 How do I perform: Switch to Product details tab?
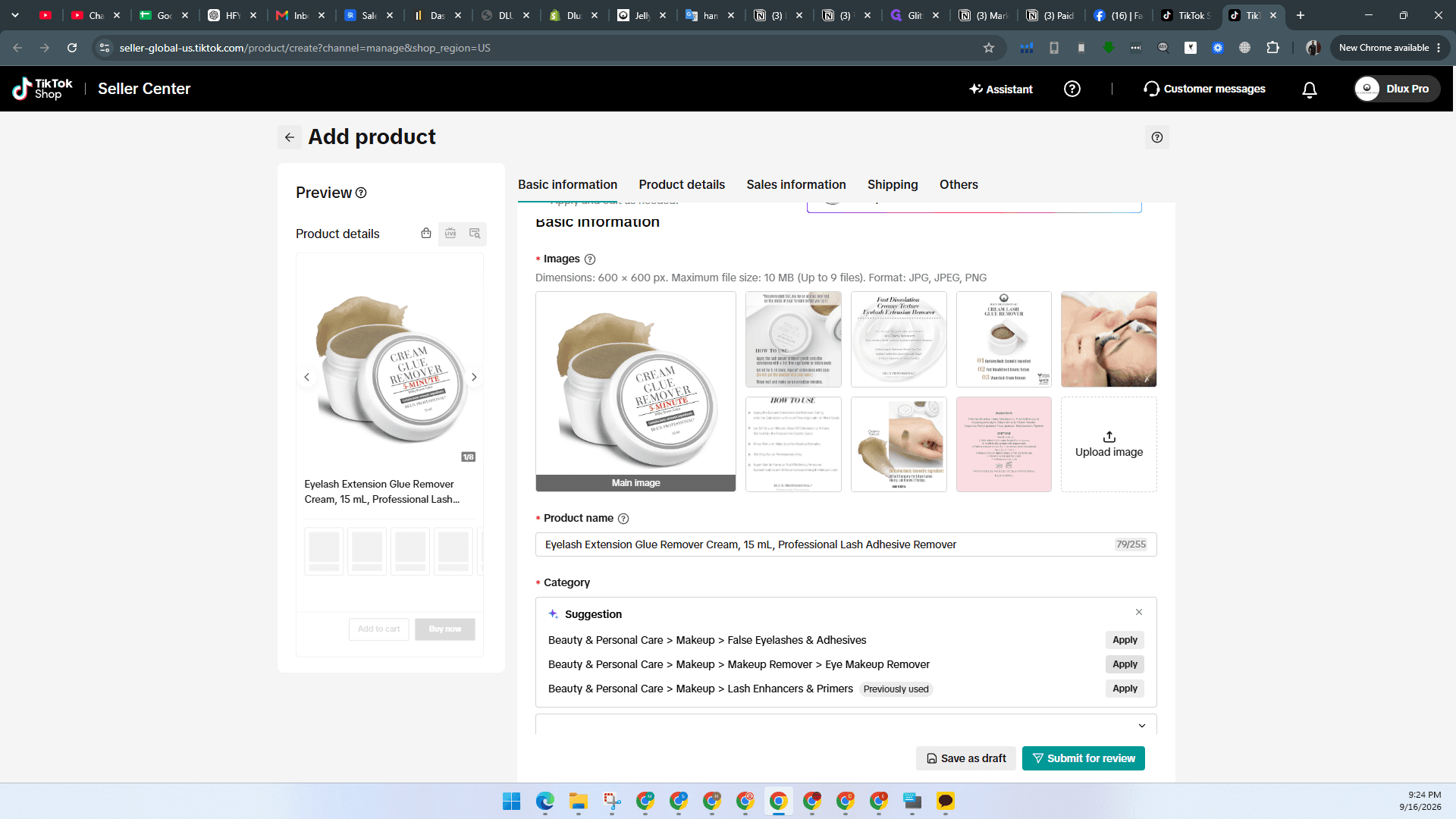tap(681, 184)
